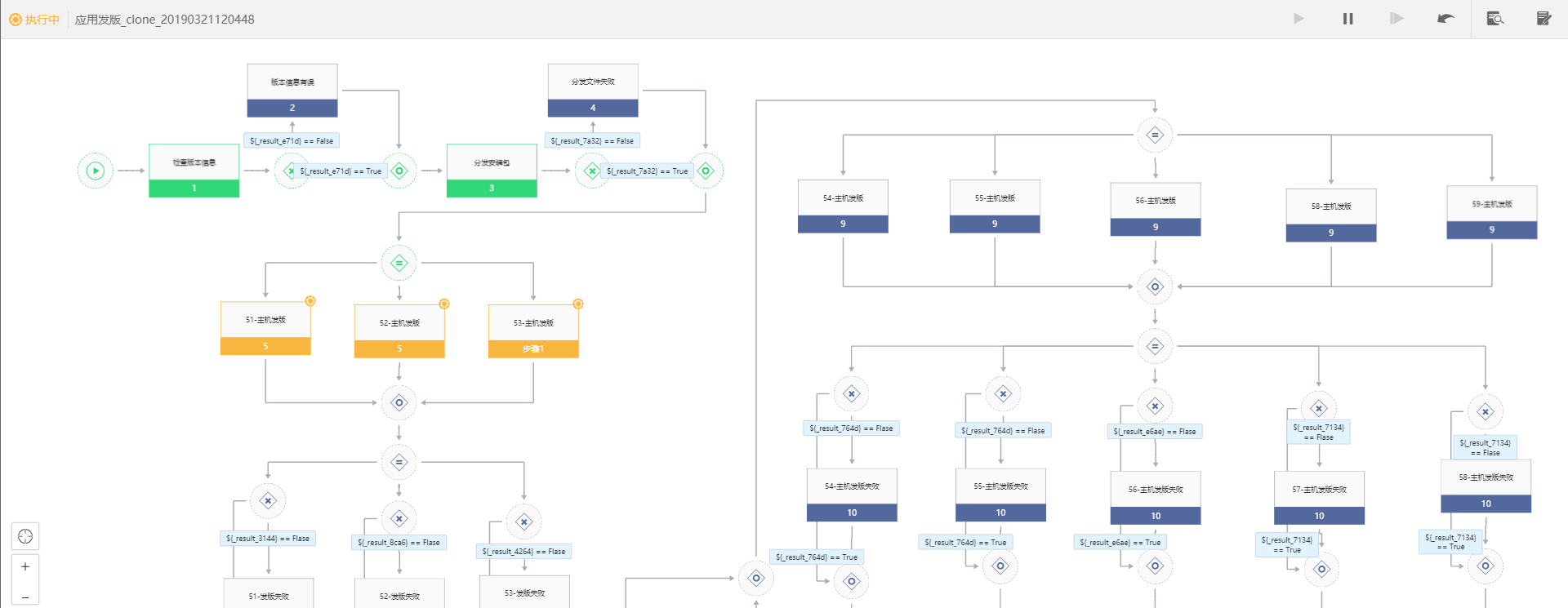Screen dimensions: 1568x608
Task: Select the 59-主机发版 node numbered 9
Action: coord(1492,213)
